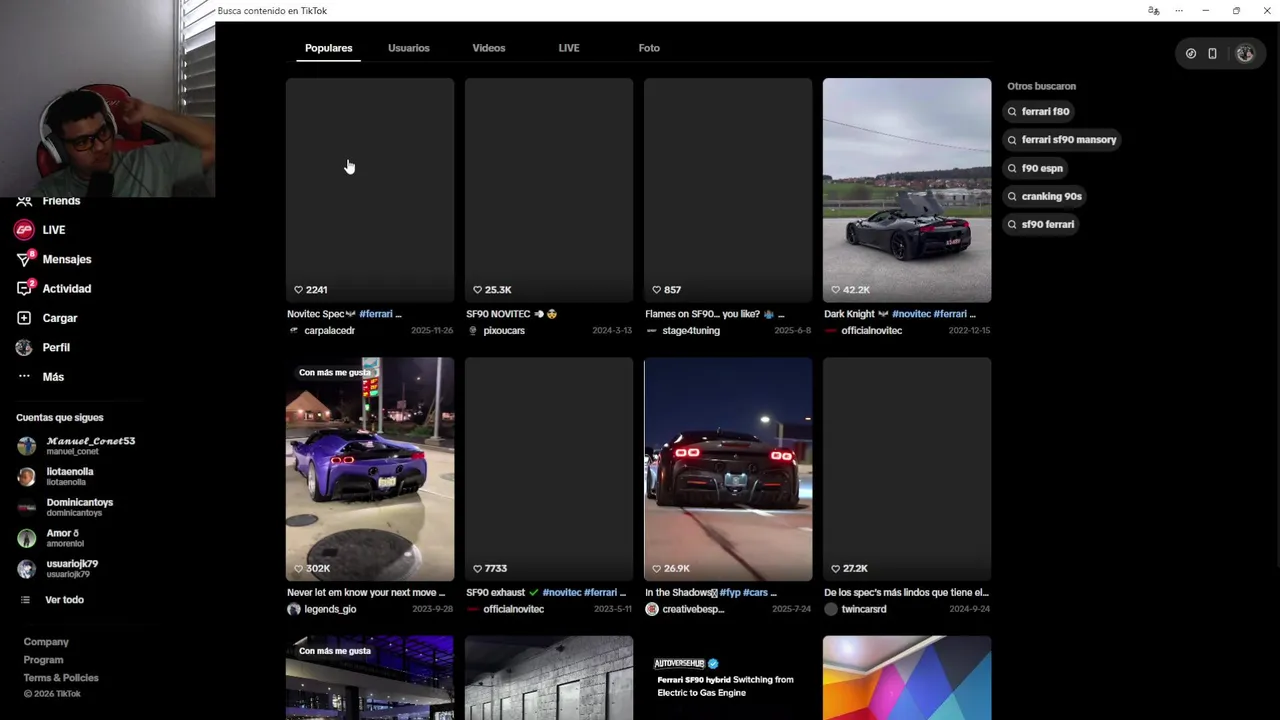1280x720 pixels.
Task: Click the heart icon showing 2241 likes
Action: pos(298,290)
